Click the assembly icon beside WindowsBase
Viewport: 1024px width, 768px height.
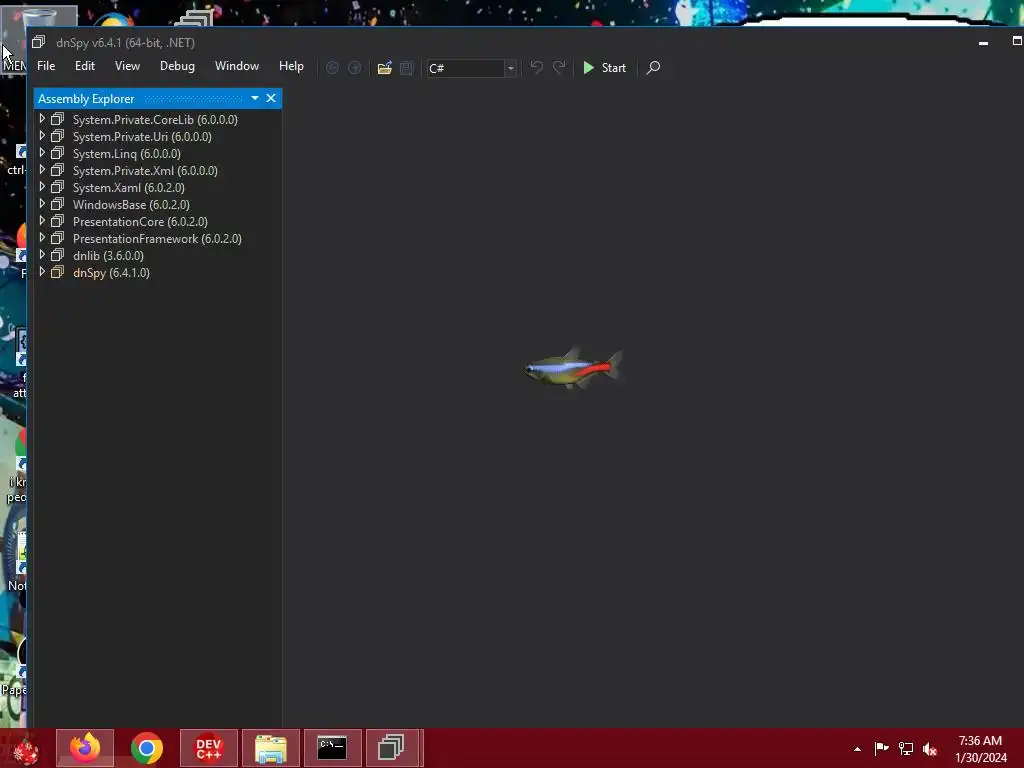click(x=57, y=204)
